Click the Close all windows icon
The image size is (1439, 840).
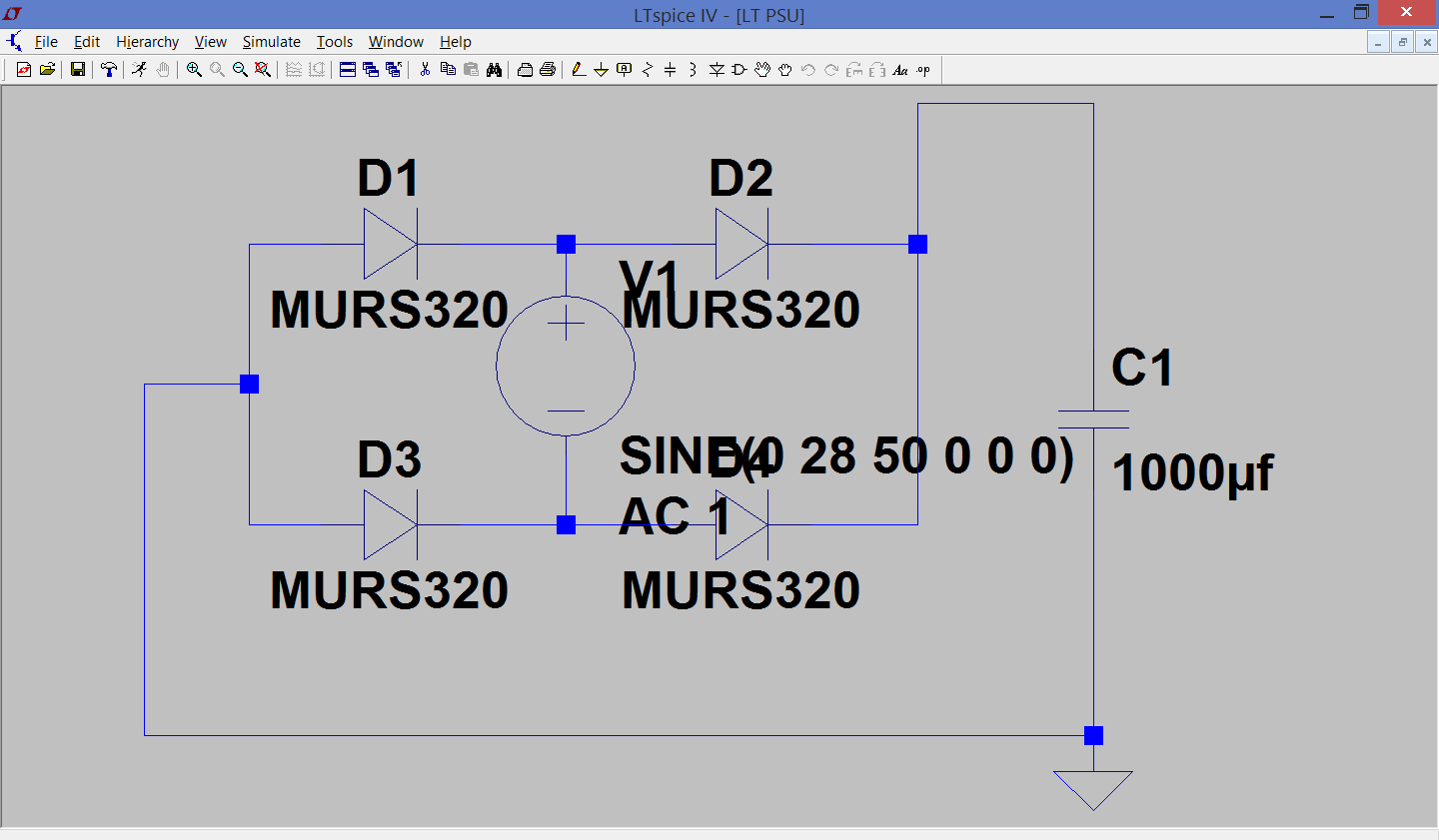pos(394,70)
